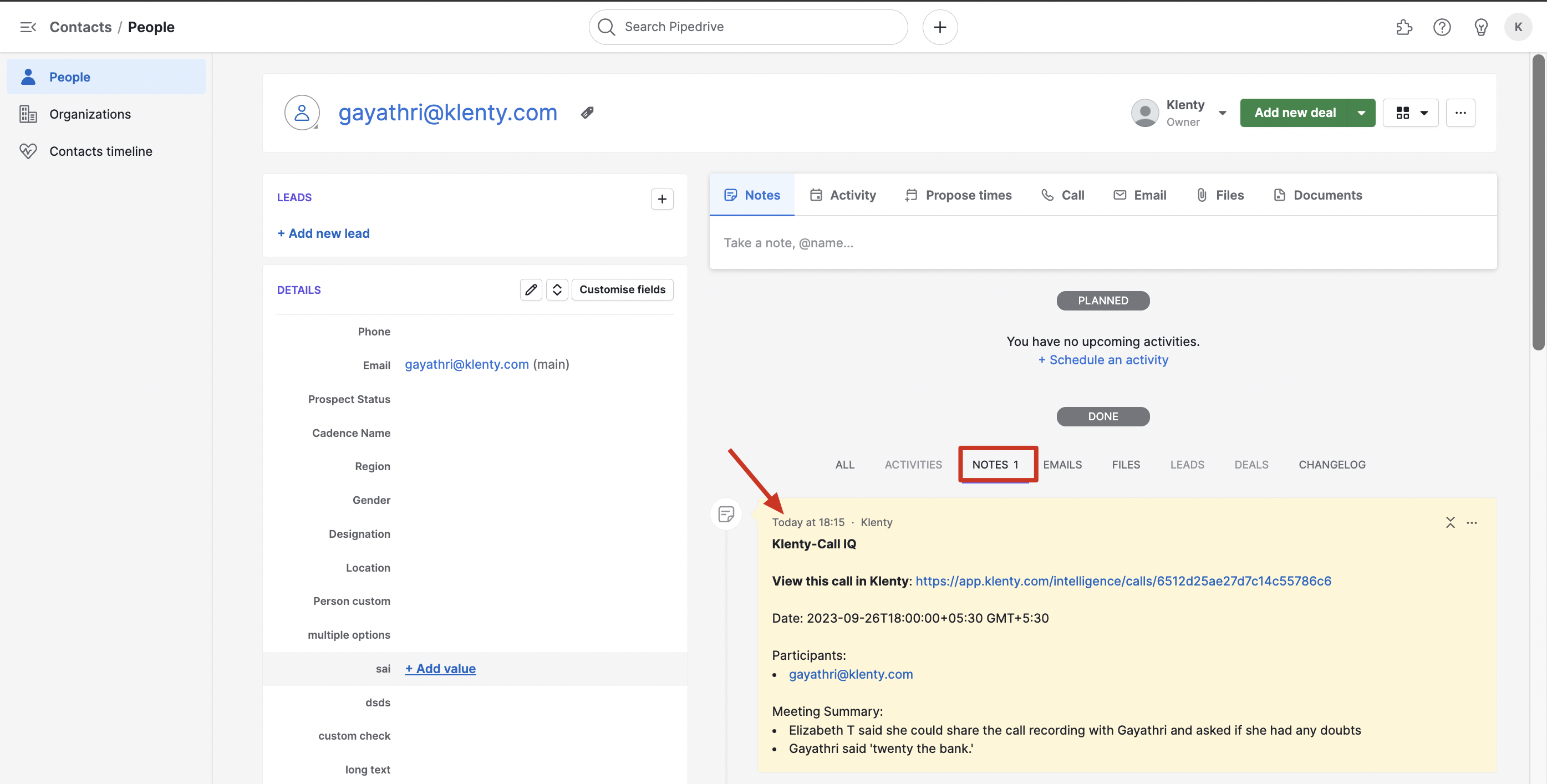Collapse the sidebar menu icon
This screenshot has width=1547, height=784.
[28, 27]
